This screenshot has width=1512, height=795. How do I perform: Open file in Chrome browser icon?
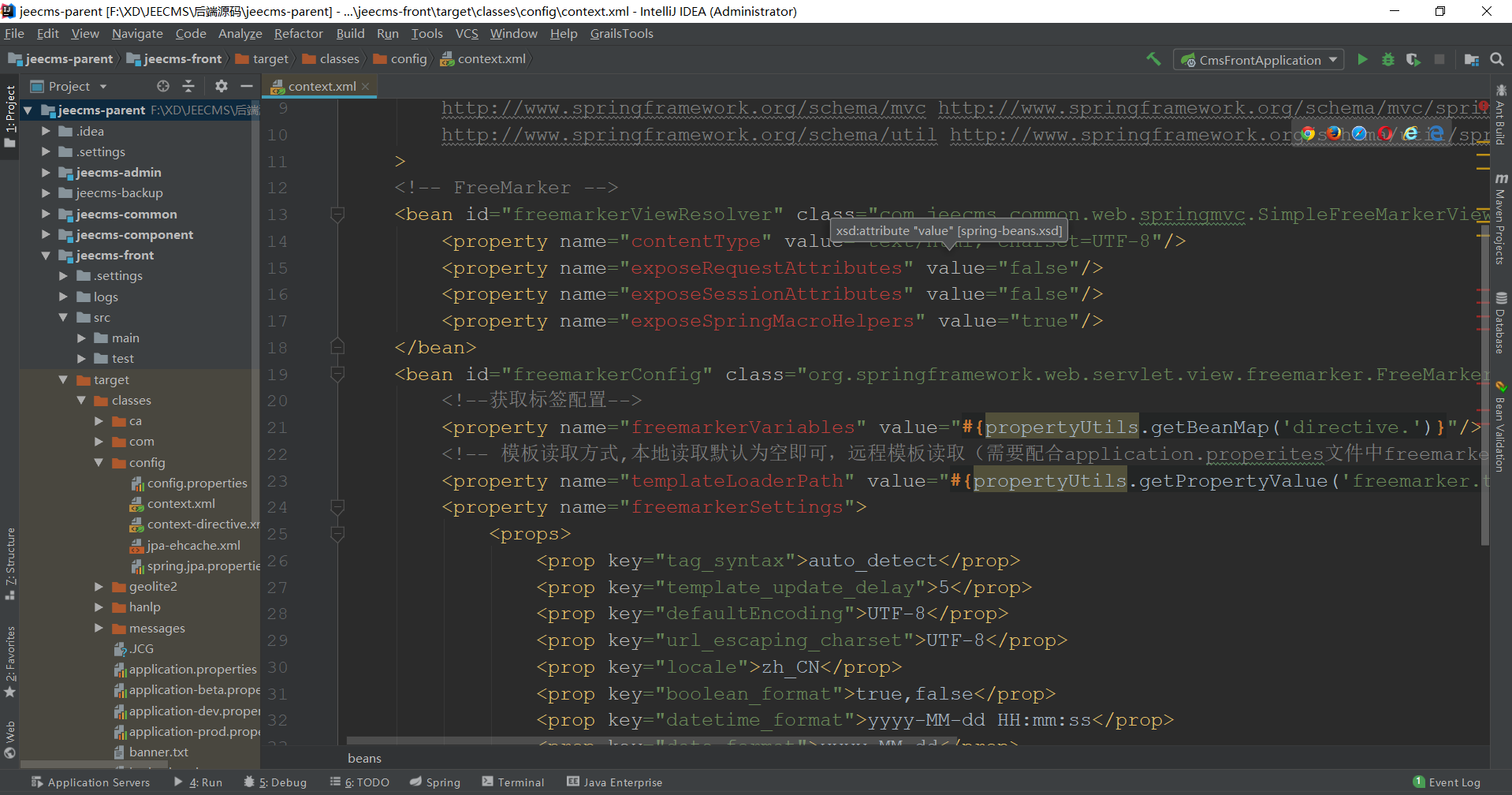[x=1309, y=134]
